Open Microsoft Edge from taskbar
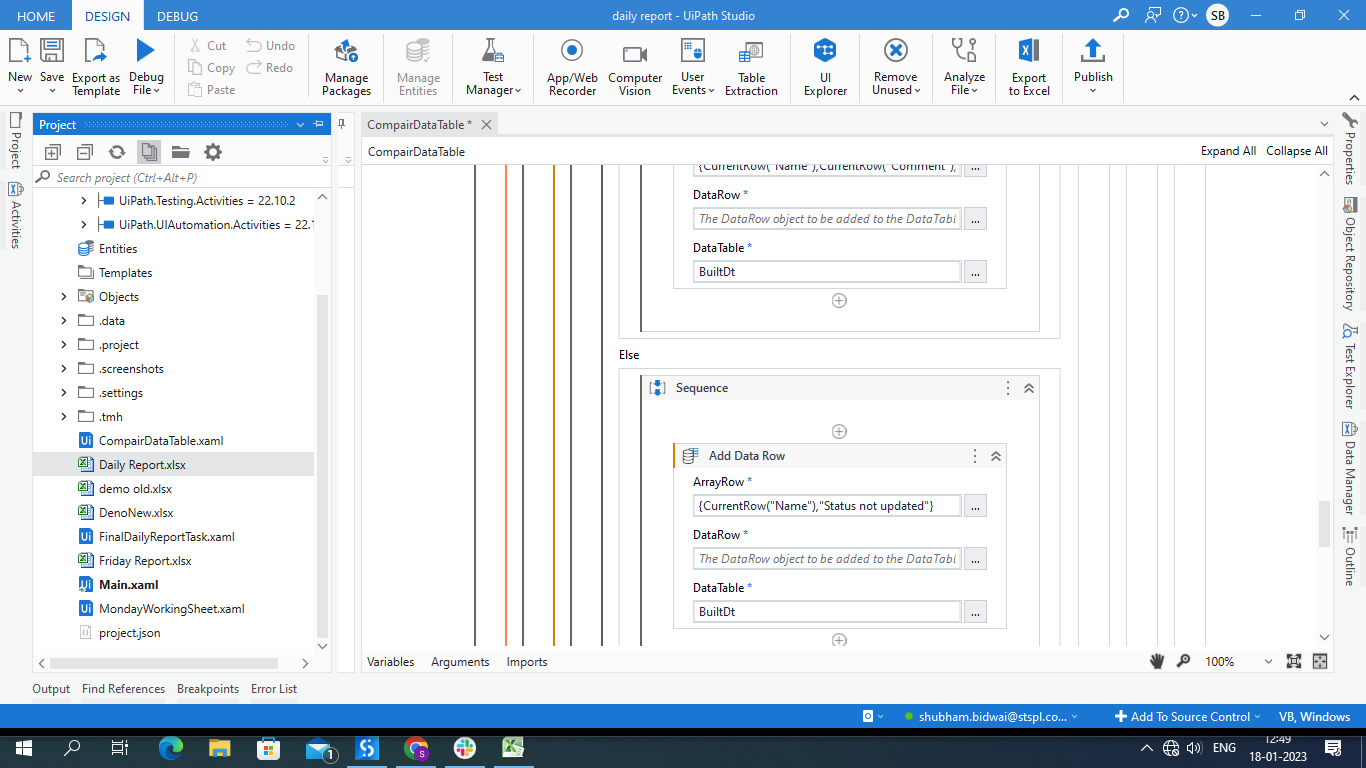 [x=171, y=748]
